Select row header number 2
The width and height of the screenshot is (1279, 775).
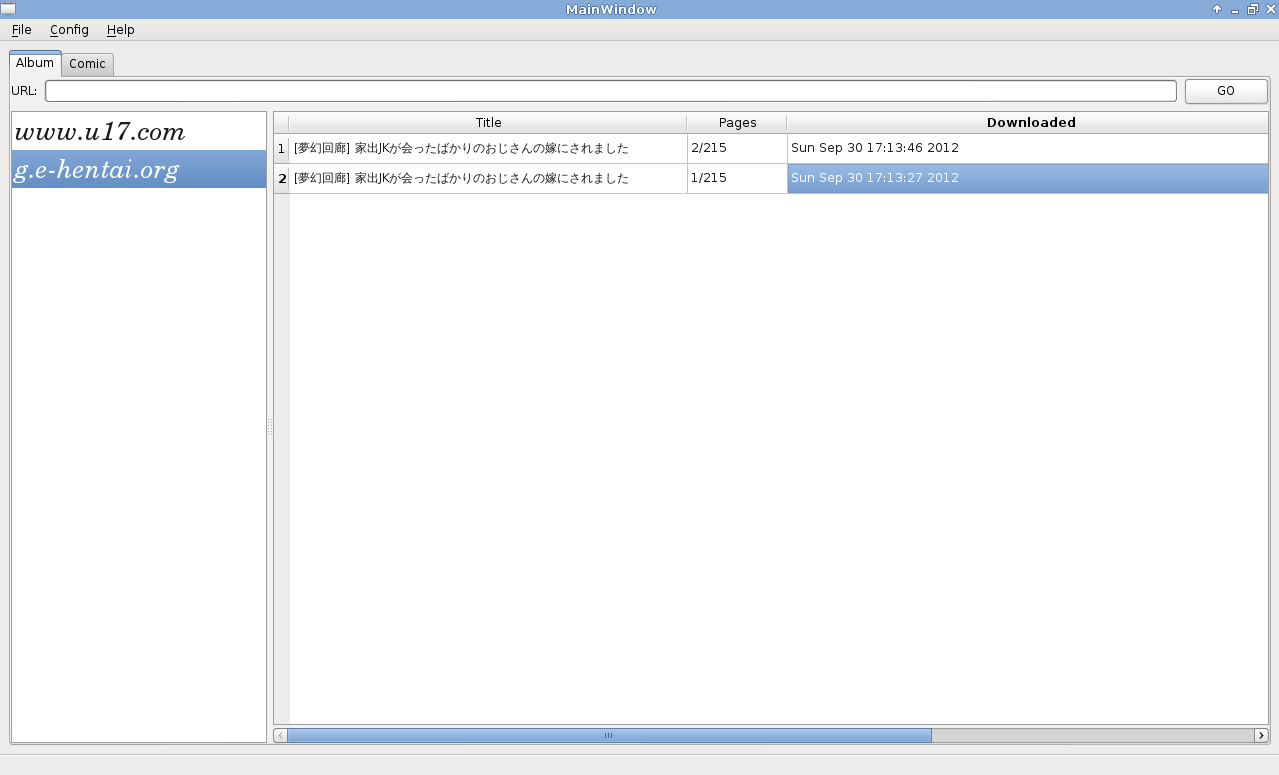tap(281, 178)
